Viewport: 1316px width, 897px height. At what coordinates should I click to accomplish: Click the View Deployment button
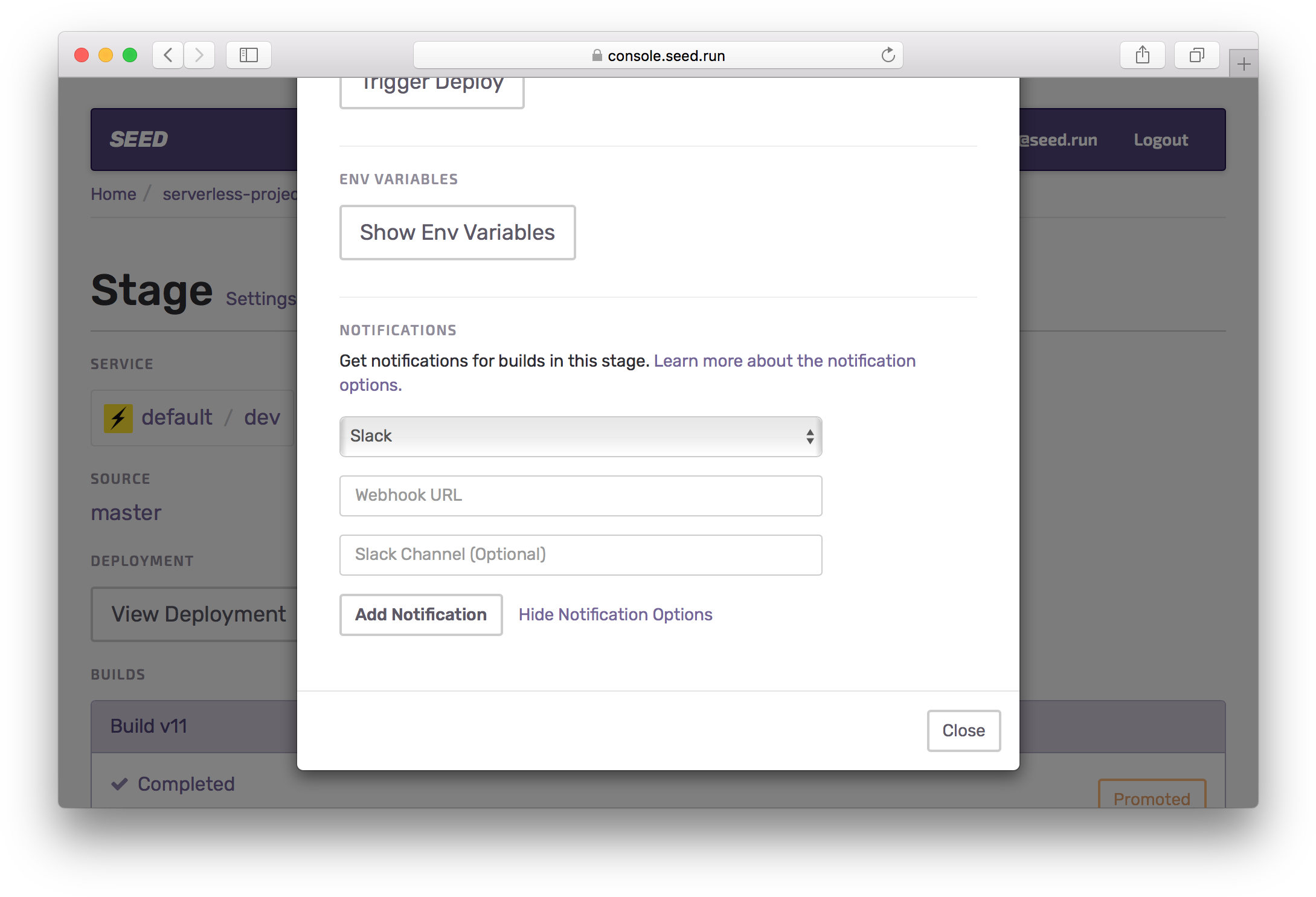click(194, 614)
